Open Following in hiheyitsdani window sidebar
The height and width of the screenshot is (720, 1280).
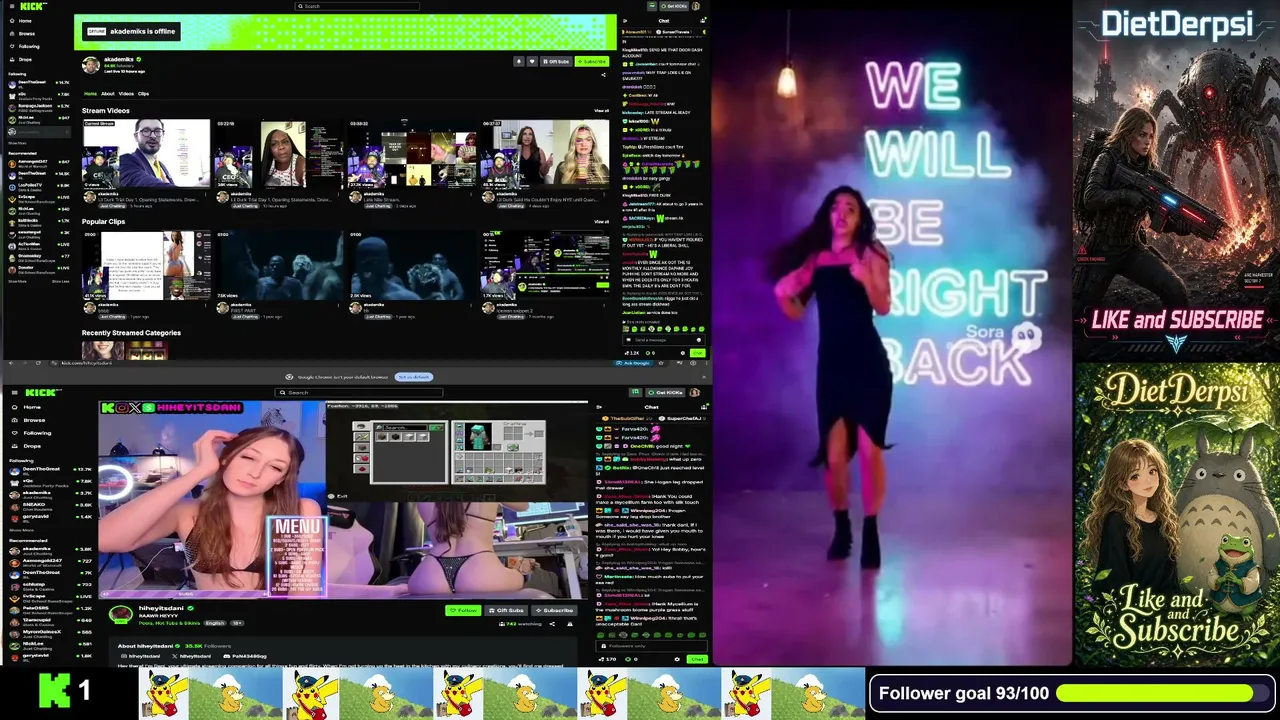tap(32, 433)
